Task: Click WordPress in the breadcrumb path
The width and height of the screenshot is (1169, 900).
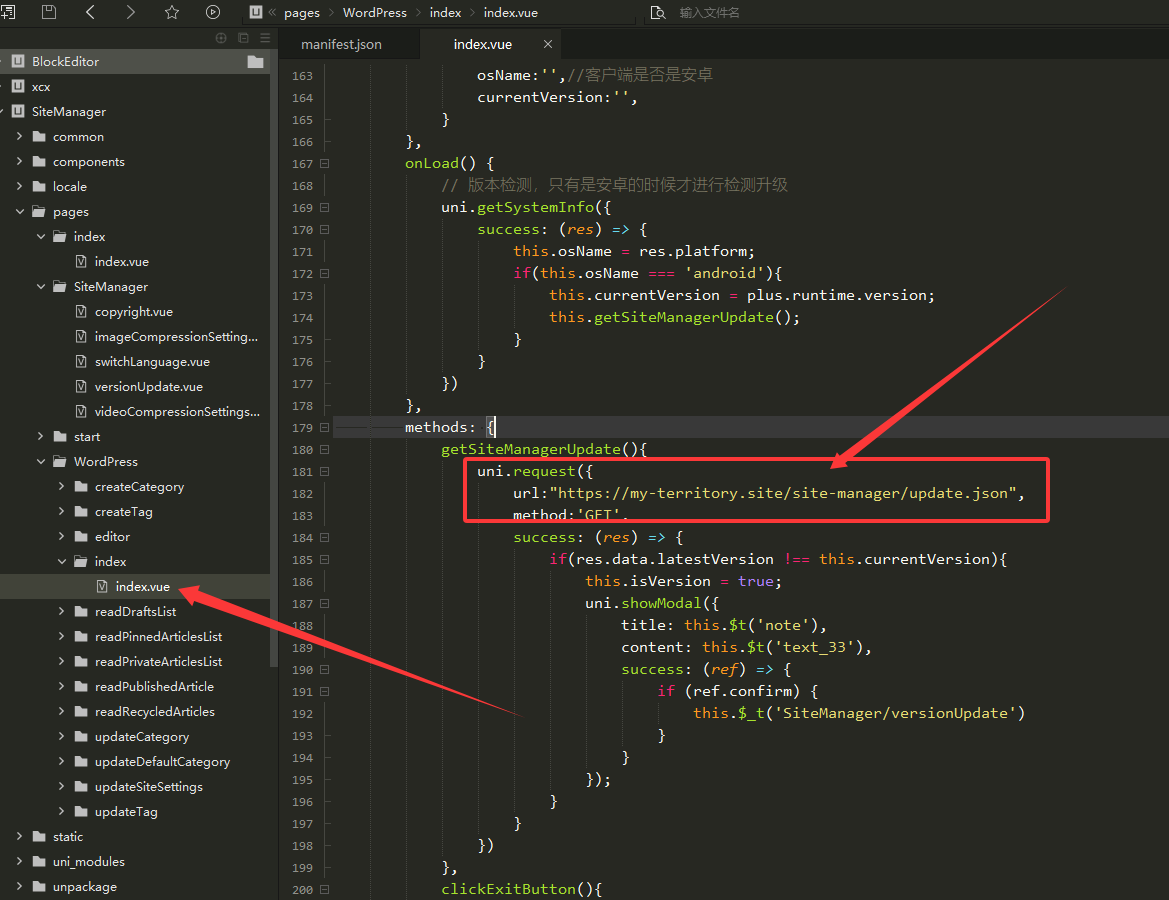Action: (374, 13)
